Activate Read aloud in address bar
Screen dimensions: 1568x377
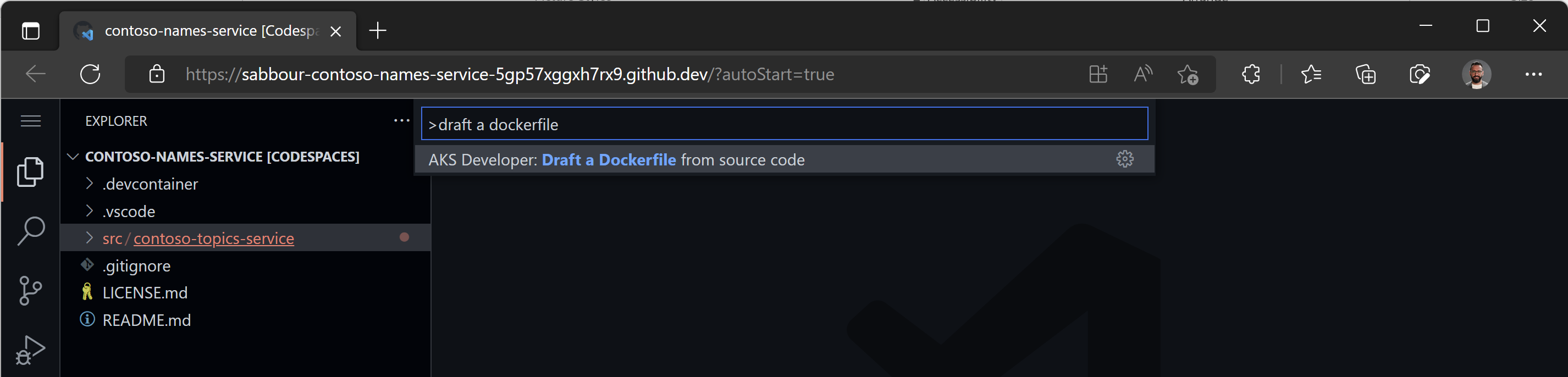tap(1142, 74)
